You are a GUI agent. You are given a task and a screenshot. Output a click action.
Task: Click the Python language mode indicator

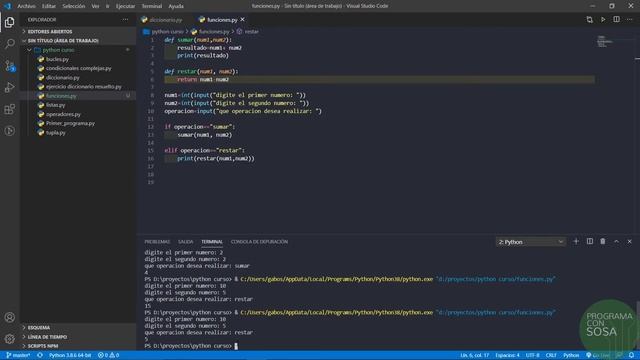[x=571, y=356]
